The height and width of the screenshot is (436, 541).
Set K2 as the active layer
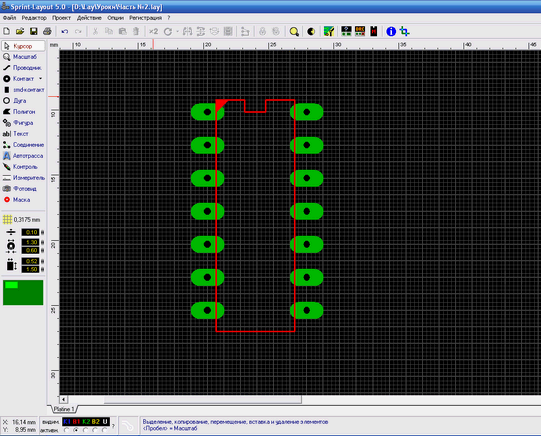(86, 430)
